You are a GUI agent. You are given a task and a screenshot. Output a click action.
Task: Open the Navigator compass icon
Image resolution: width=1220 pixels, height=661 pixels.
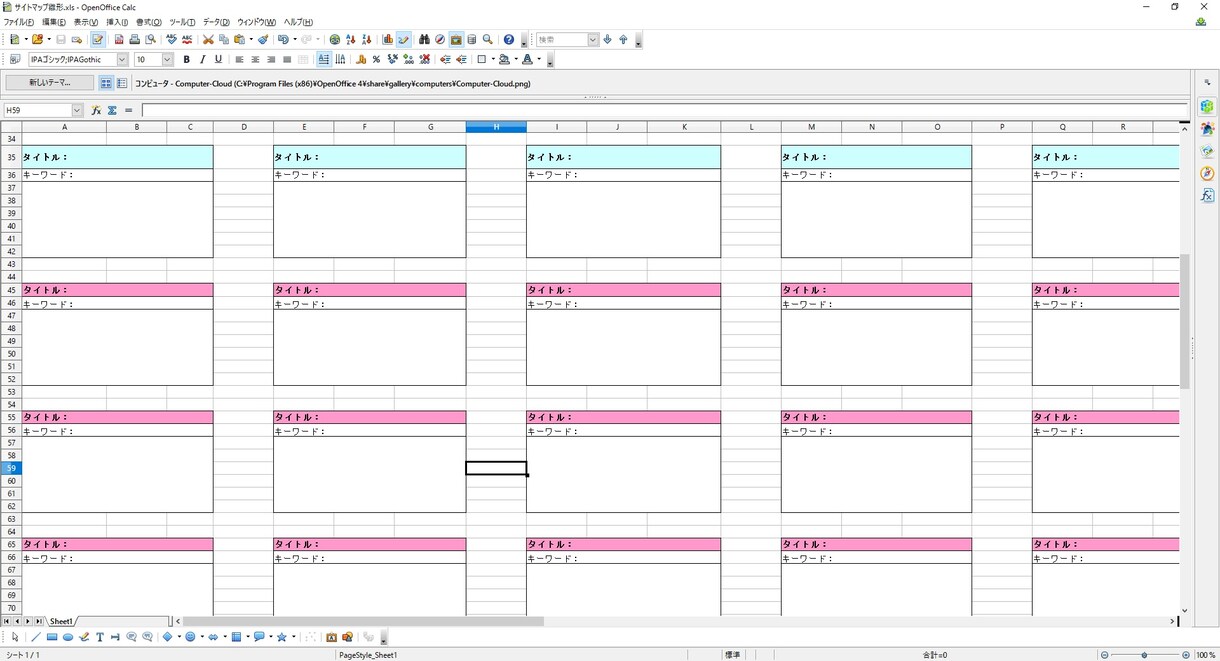(440, 40)
